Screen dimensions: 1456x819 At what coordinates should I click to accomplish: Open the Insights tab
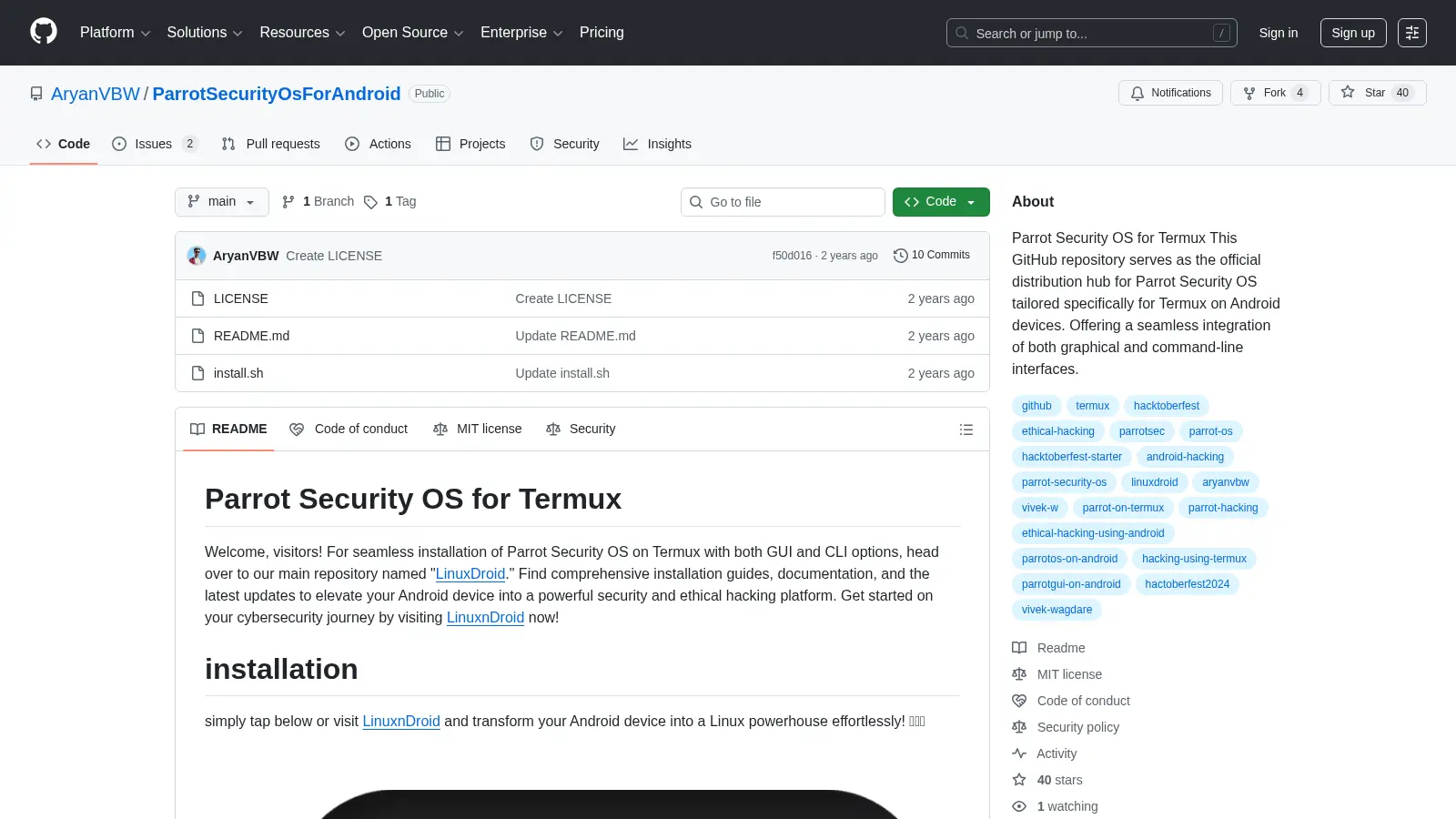coord(657,144)
